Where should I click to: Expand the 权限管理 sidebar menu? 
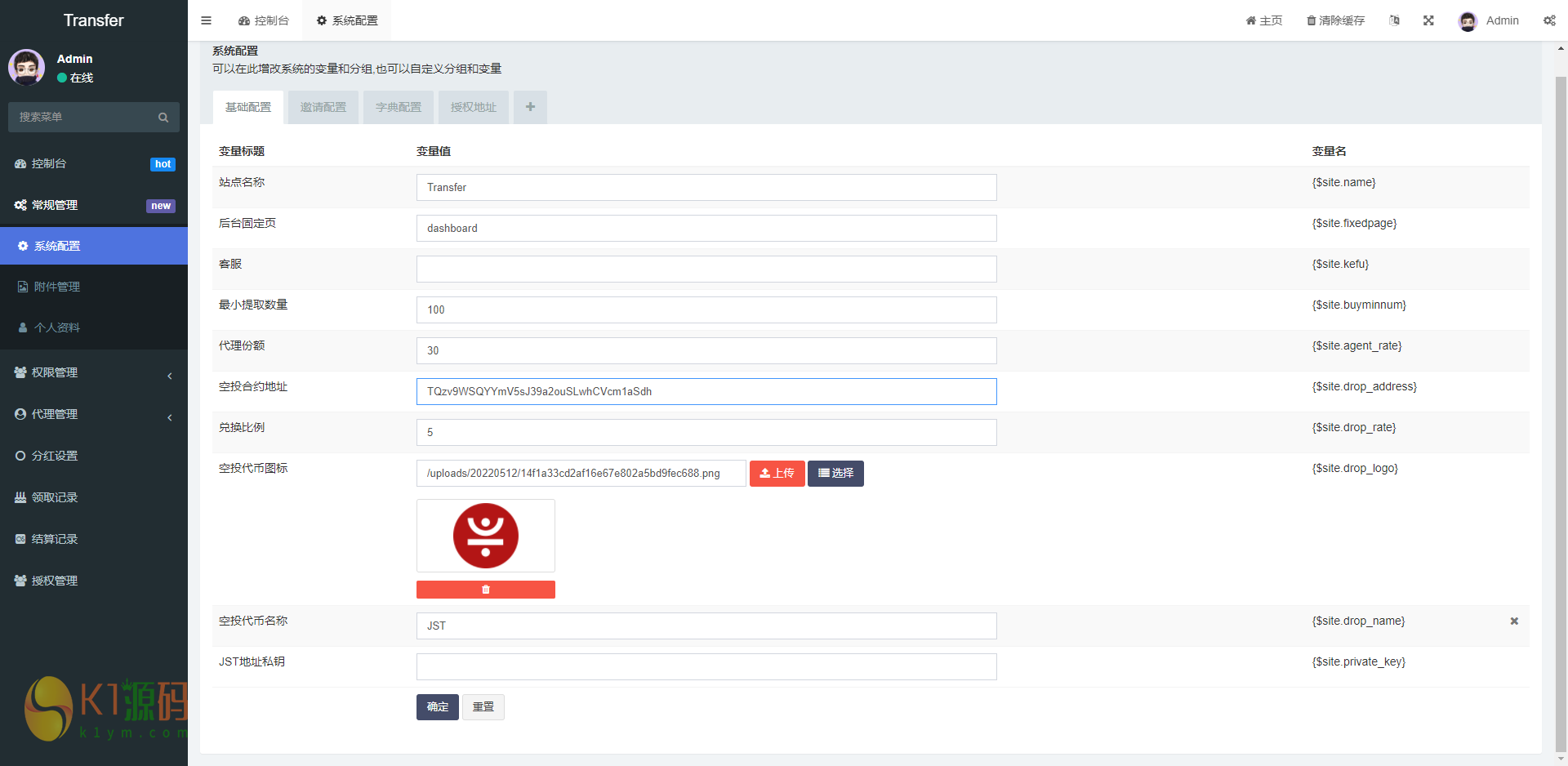coord(94,373)
